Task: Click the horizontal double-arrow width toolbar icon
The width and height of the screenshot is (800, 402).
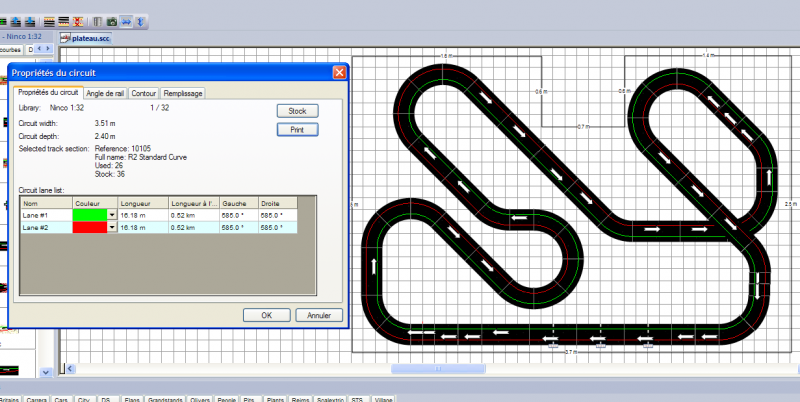Action: click(126, 22)
